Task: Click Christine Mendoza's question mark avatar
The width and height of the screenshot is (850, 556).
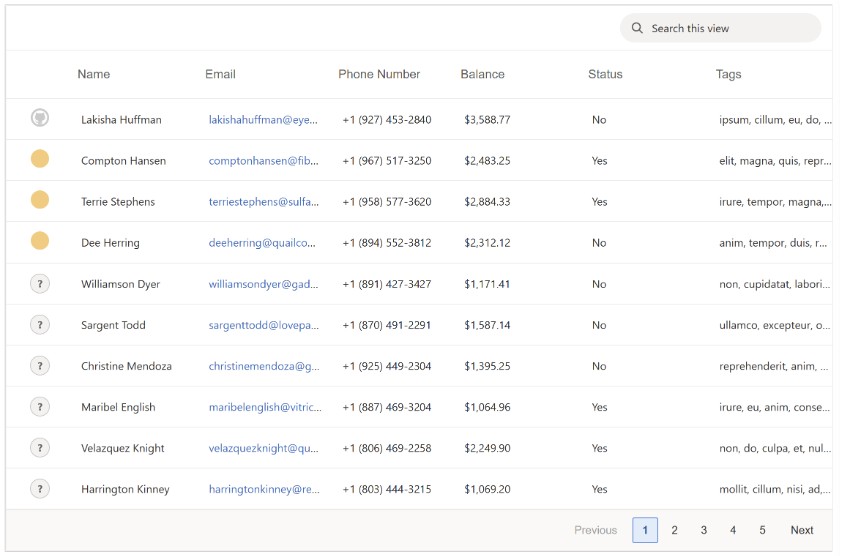Action: 40,366
